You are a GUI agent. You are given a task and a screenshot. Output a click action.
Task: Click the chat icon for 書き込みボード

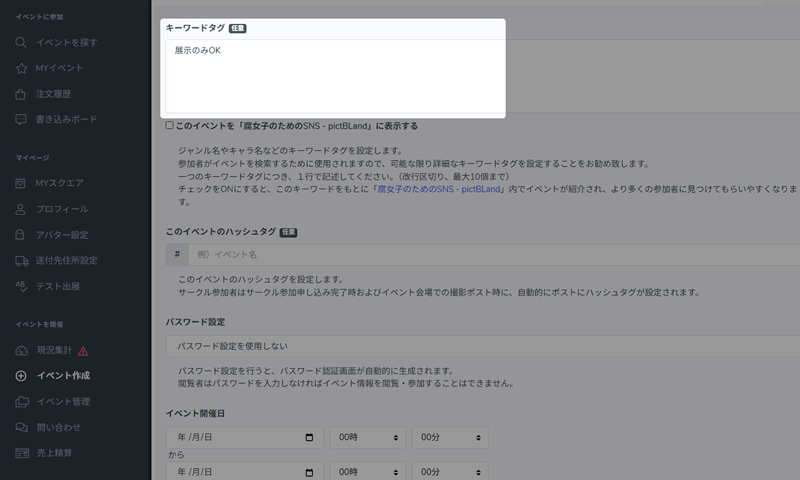pyautogui.click(x=21, y=119)
